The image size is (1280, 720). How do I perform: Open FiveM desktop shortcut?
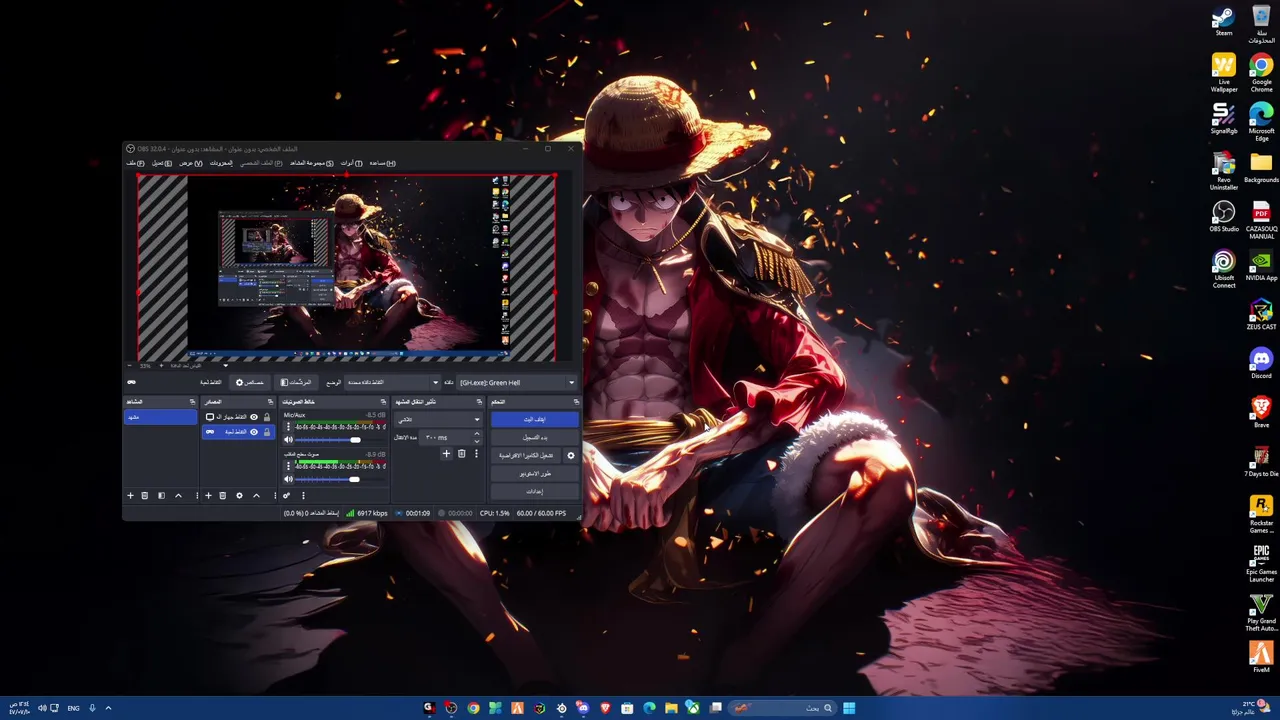(x=1261, y=657)
